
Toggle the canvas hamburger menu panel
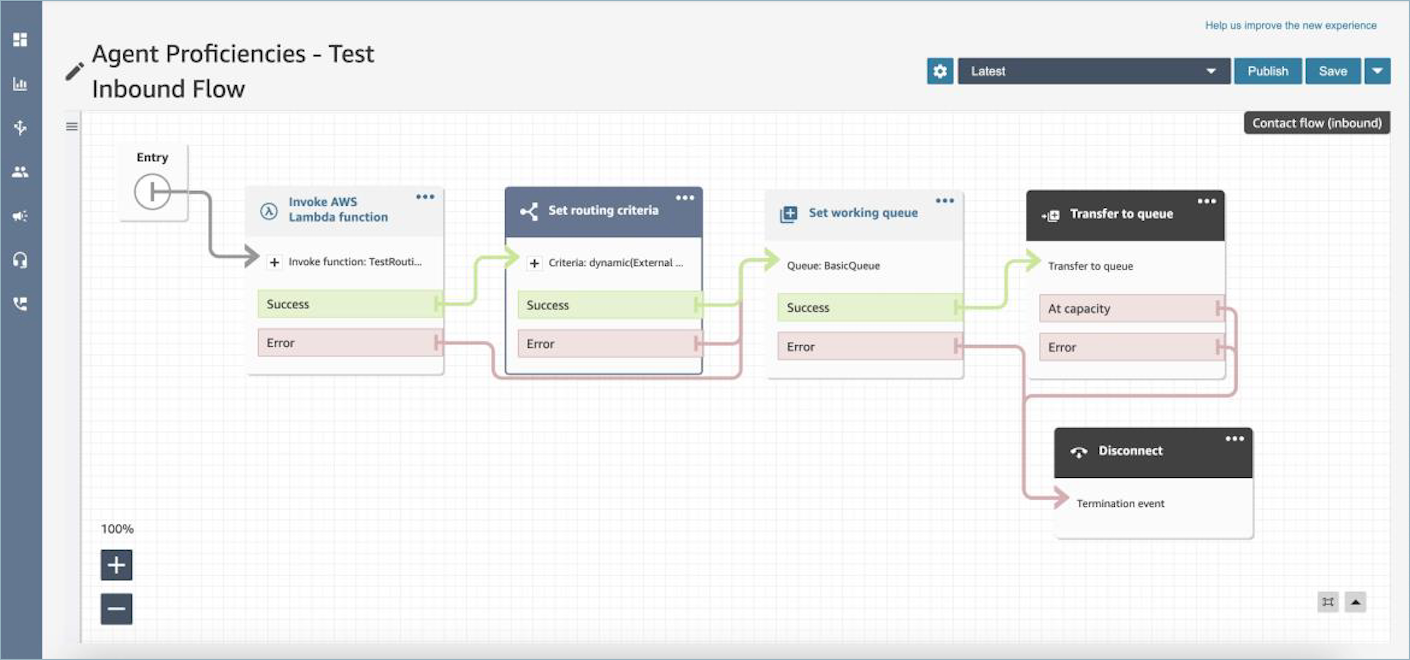click(70, 126)
